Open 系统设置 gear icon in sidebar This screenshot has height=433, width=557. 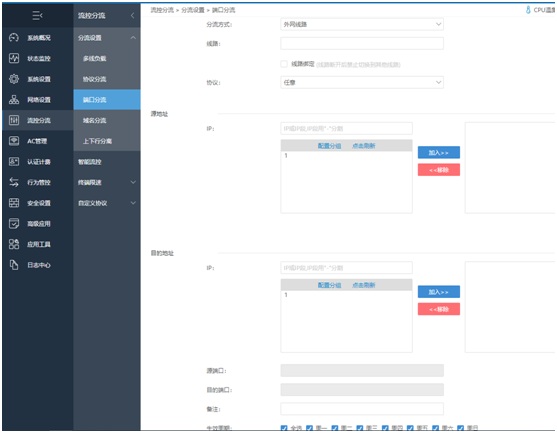pos(14,79)
